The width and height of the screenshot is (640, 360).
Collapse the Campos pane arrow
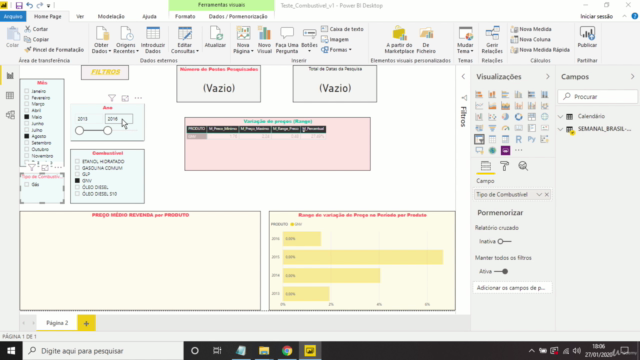(x=632, y=77)
